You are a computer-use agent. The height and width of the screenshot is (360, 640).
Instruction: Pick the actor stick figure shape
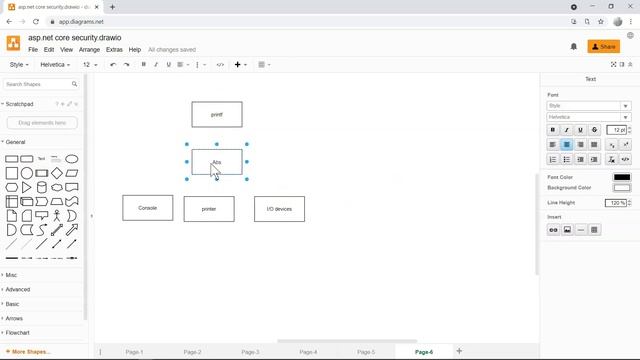tap(57, 216)
